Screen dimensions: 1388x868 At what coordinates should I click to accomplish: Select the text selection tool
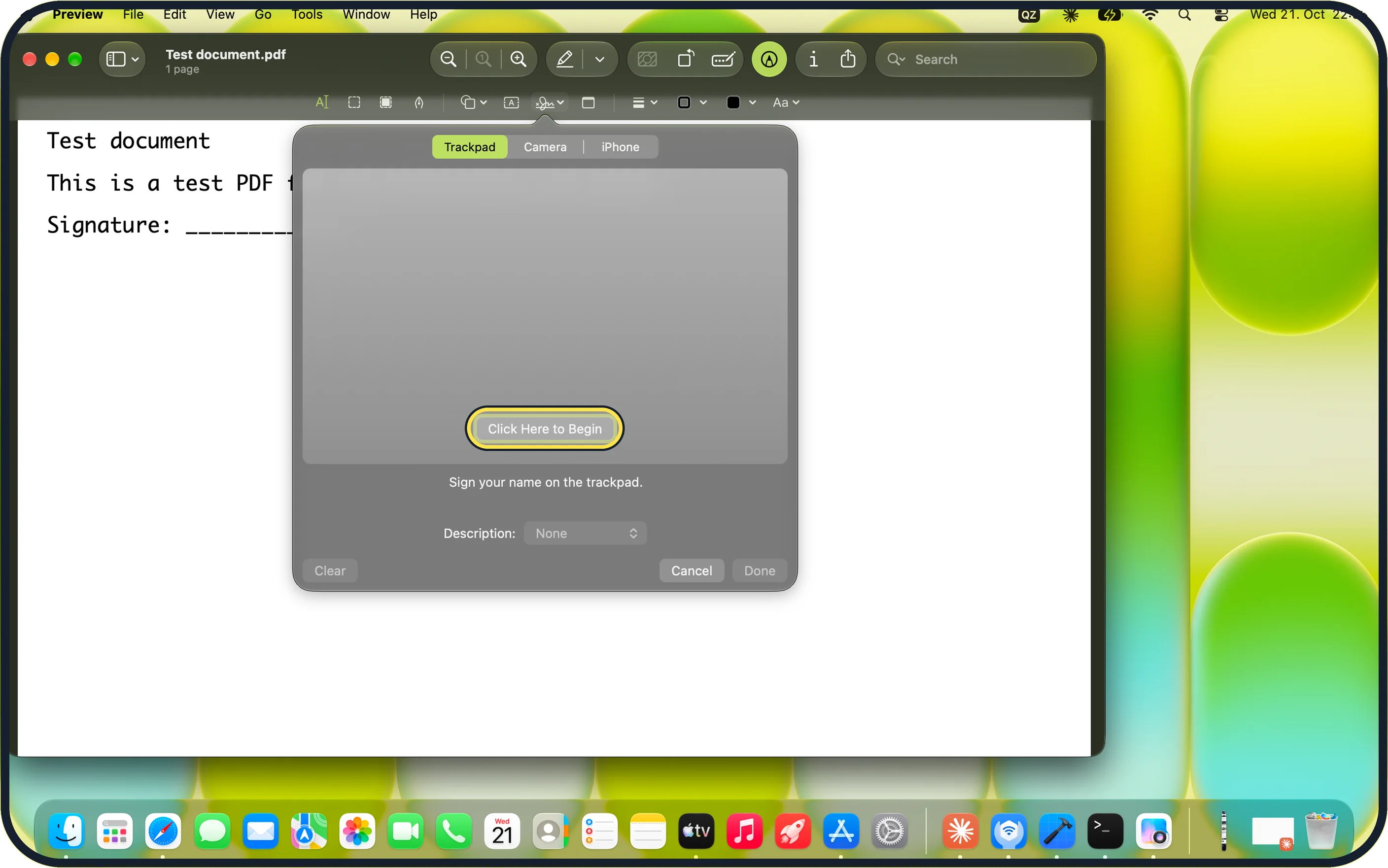pyautogui.click(x=321, y=103)
